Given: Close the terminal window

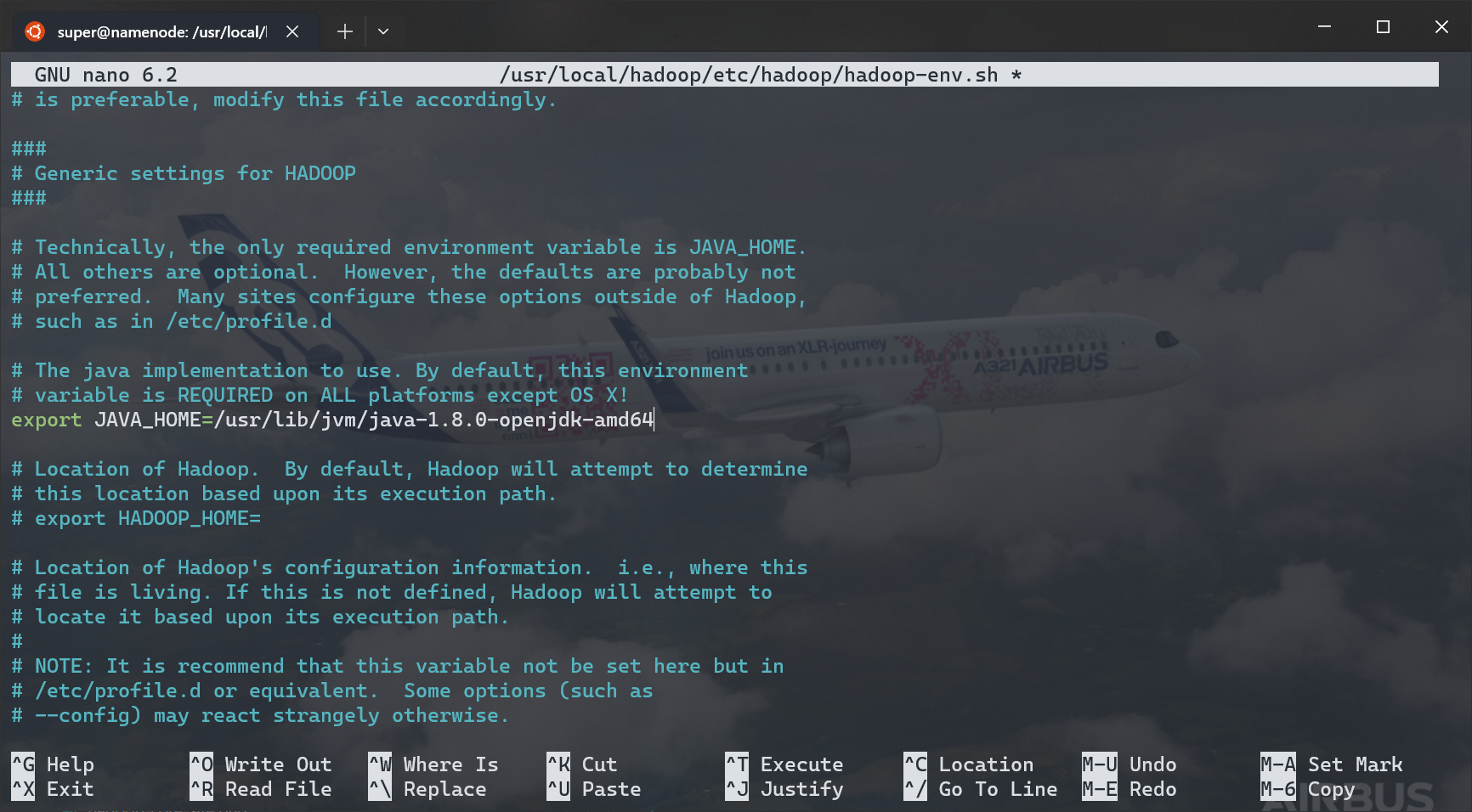Looking at the screenshot, I should click(x=1441, y=27).
